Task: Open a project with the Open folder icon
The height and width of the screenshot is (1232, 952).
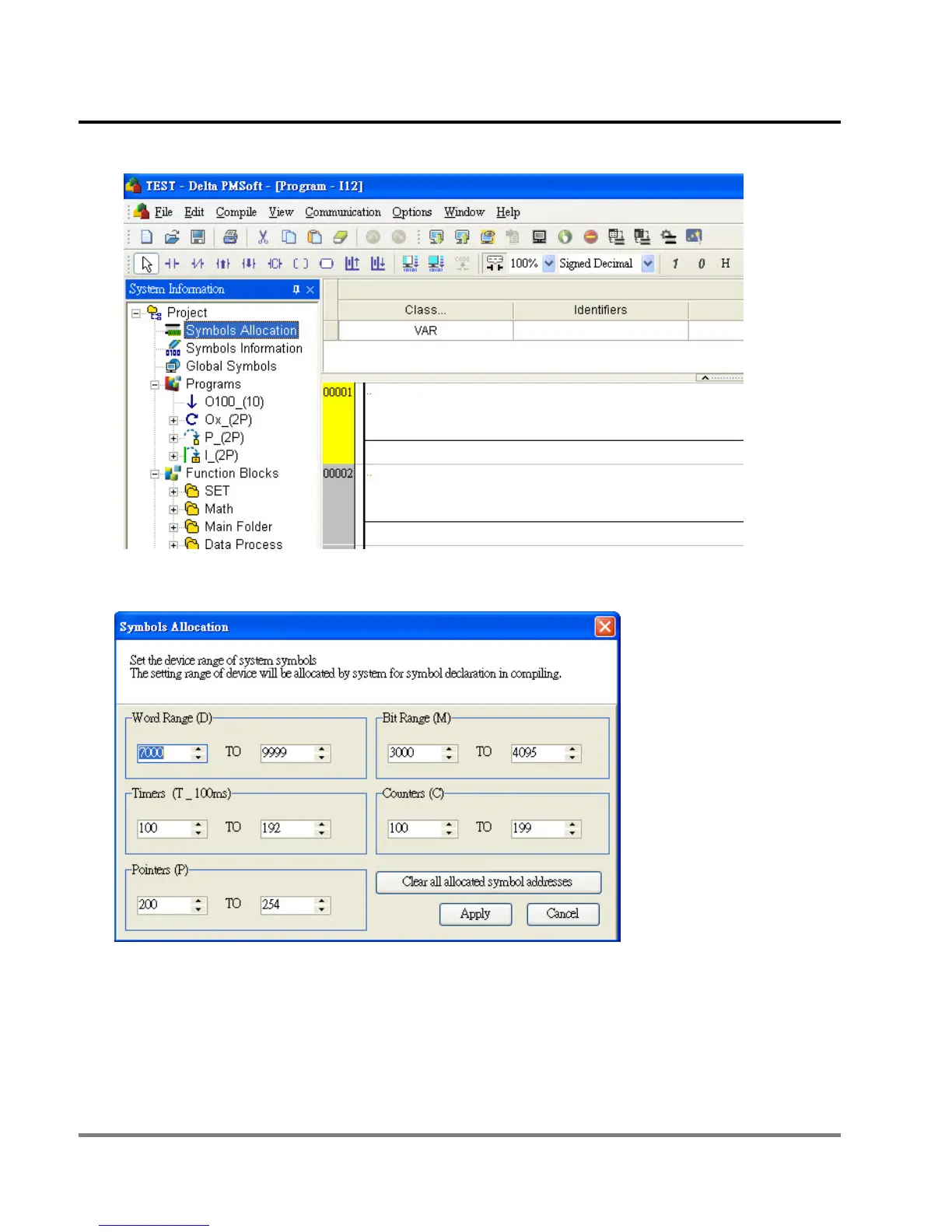Action: coord(172,237)
